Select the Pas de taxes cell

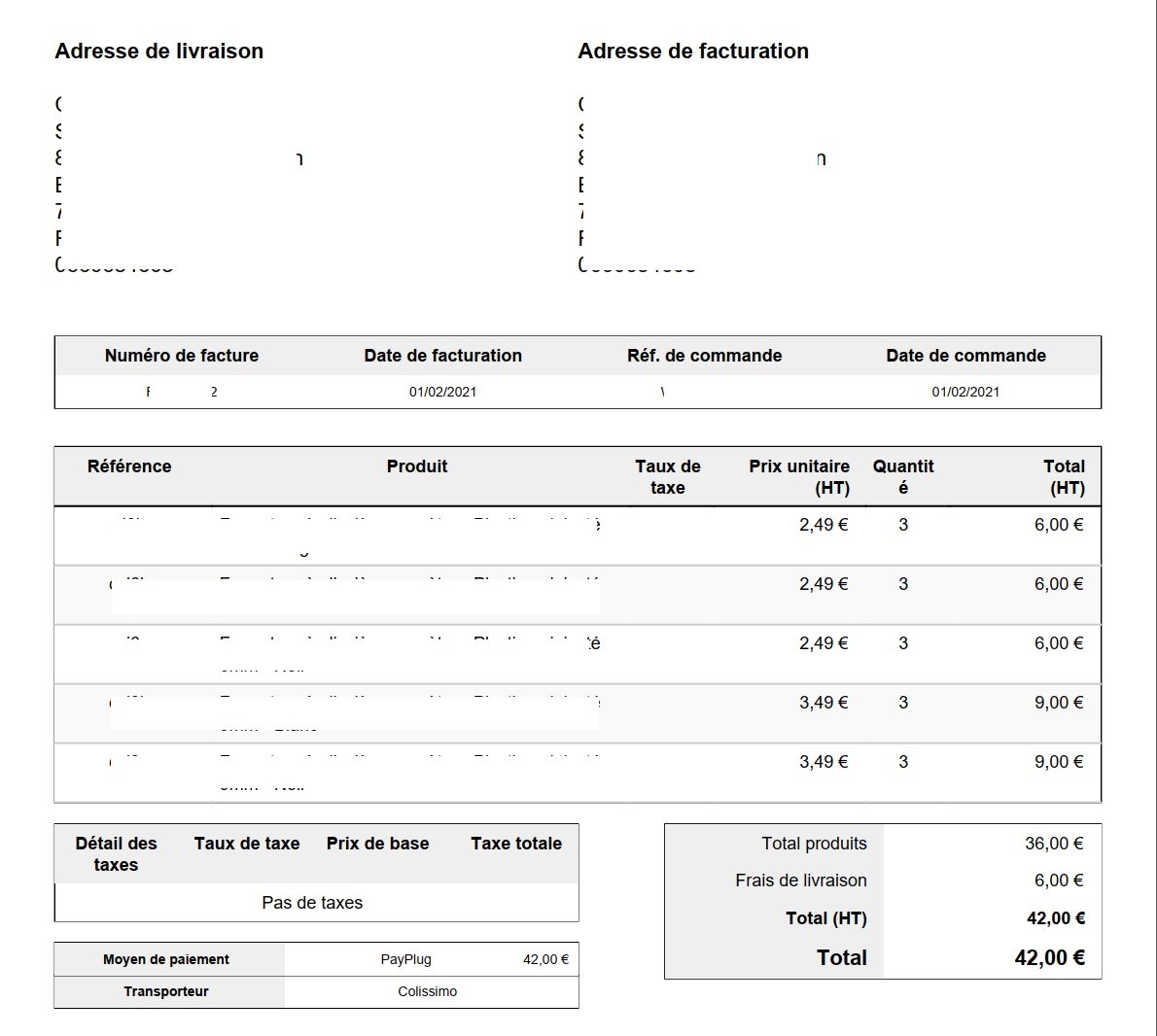(x=312, y=903)
